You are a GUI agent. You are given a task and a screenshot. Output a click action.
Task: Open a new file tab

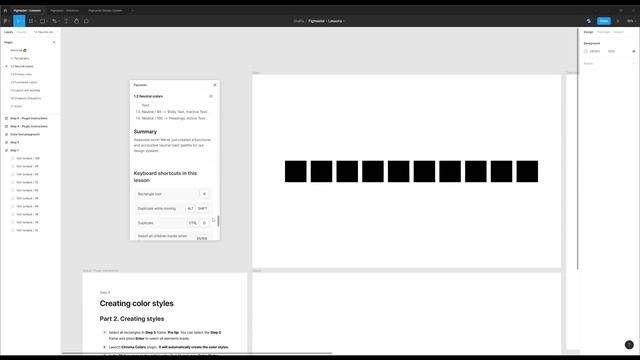coord(132,10)
